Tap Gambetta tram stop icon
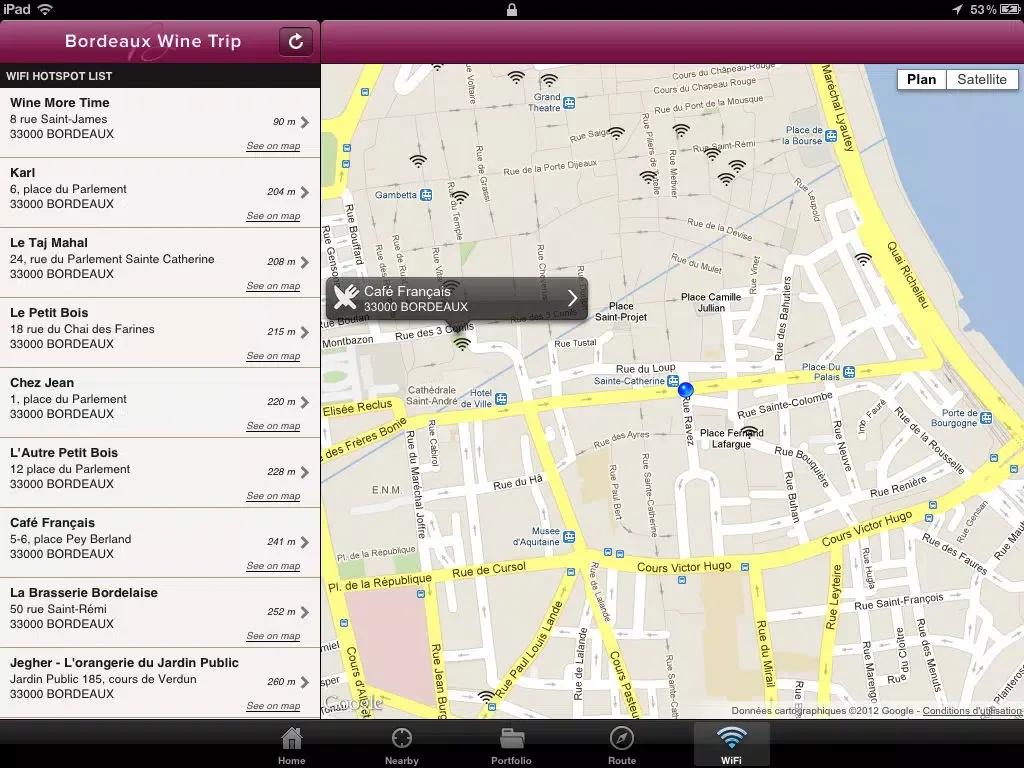The width and height of the screenshot is (1024, 768). (426, 195)
